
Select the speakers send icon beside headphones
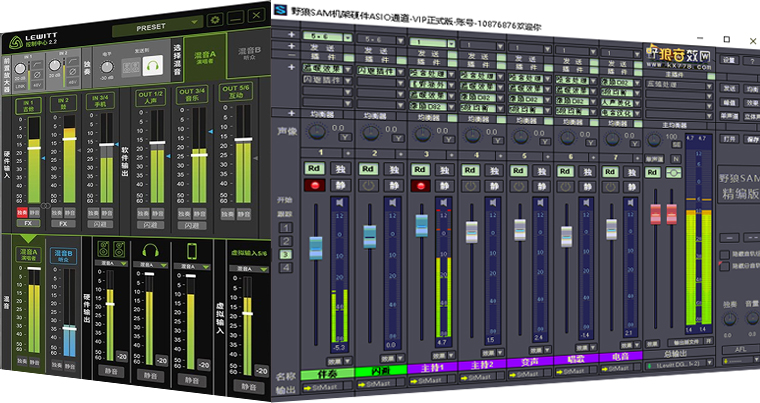pos(130,67)
